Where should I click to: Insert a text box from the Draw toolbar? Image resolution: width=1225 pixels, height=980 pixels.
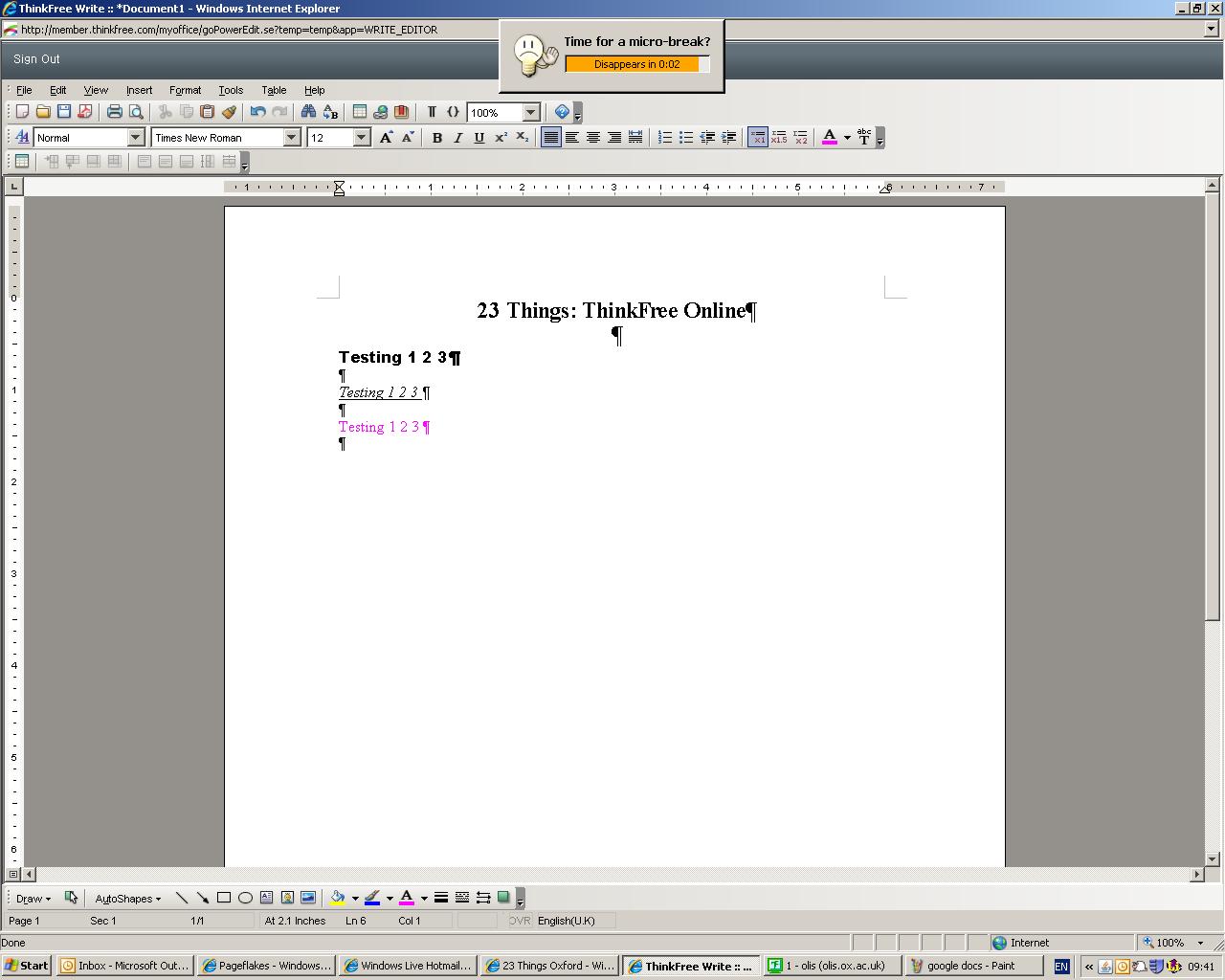click(266, 898)
